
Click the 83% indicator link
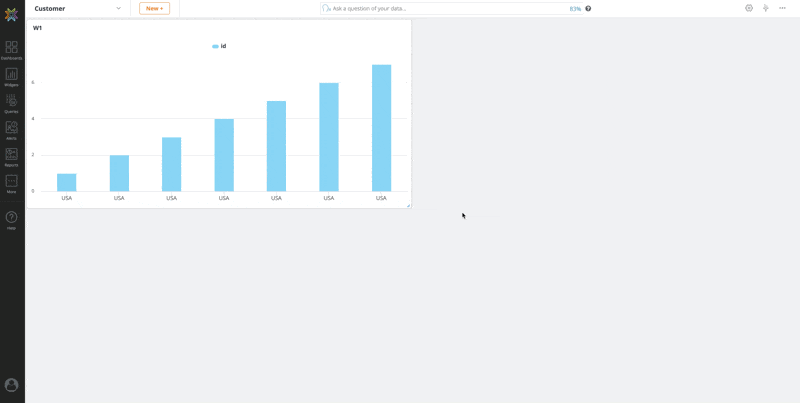575,8
